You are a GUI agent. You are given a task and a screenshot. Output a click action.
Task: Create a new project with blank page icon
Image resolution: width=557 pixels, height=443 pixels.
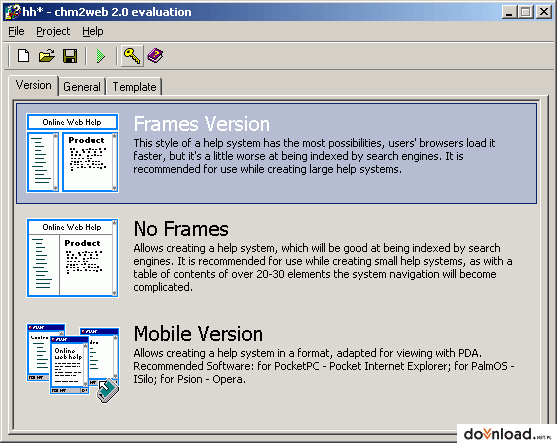point(23,56)
